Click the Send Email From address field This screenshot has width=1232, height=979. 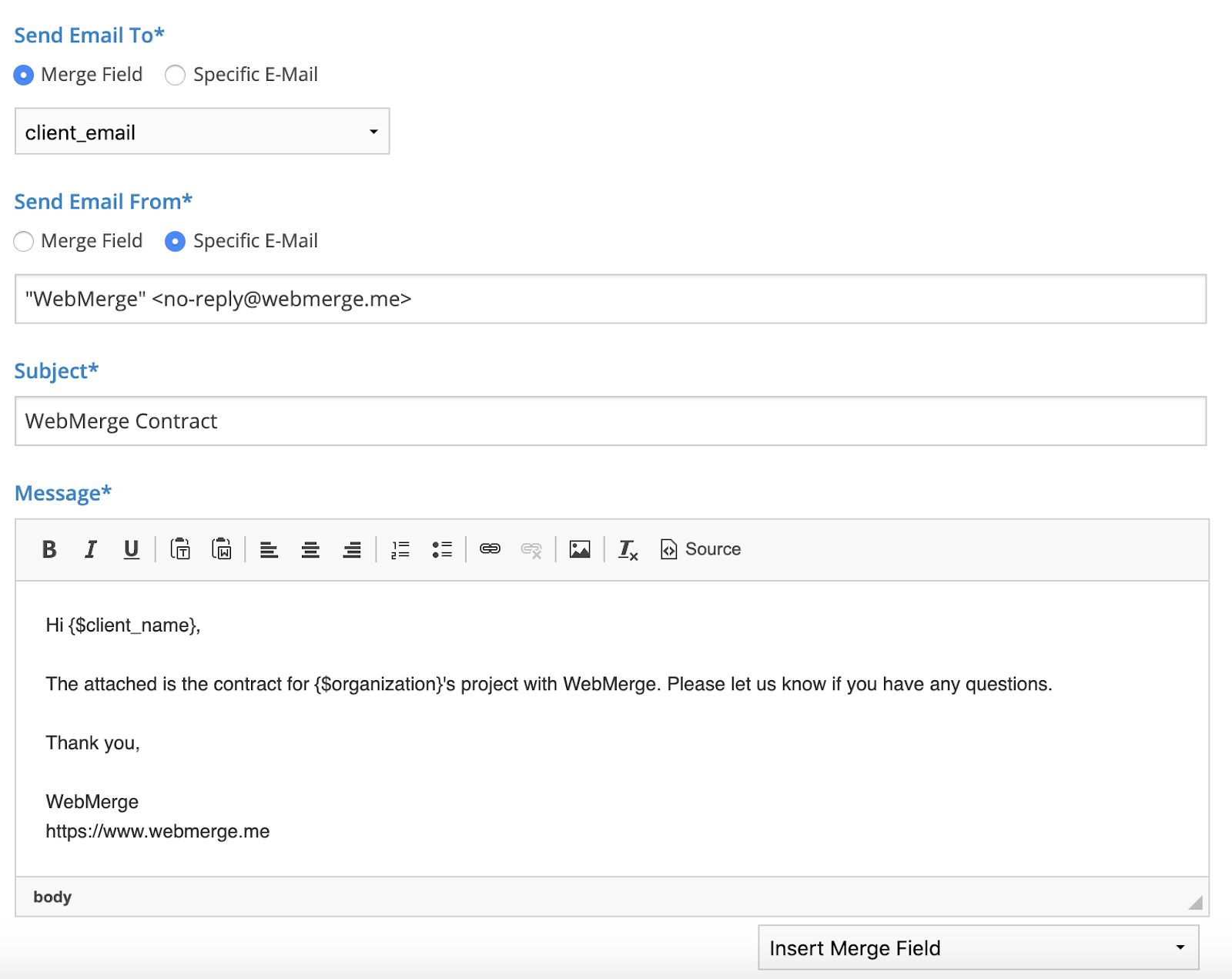[611, 299]
